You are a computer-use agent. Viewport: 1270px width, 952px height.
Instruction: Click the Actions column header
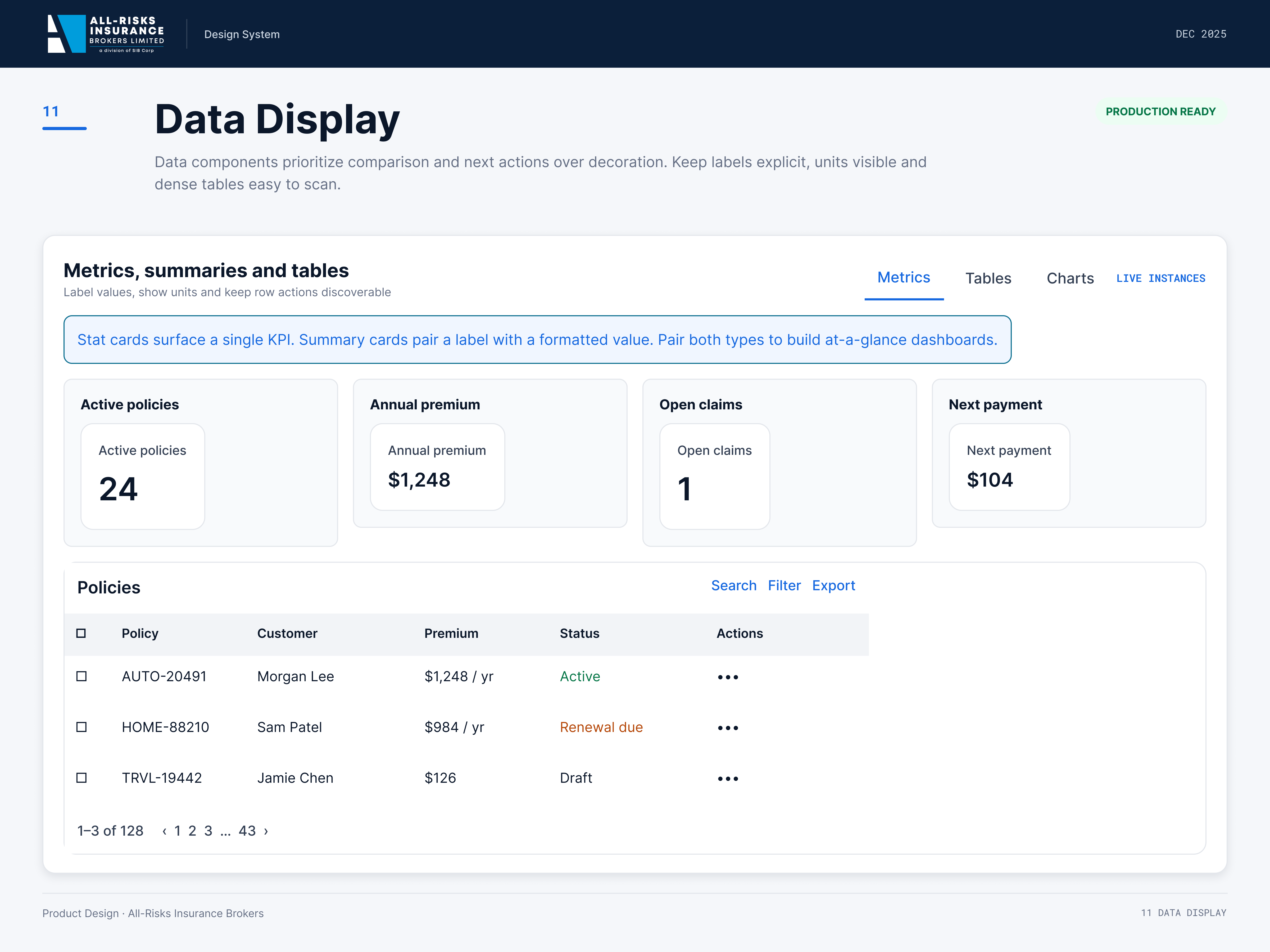pos(740,634)
